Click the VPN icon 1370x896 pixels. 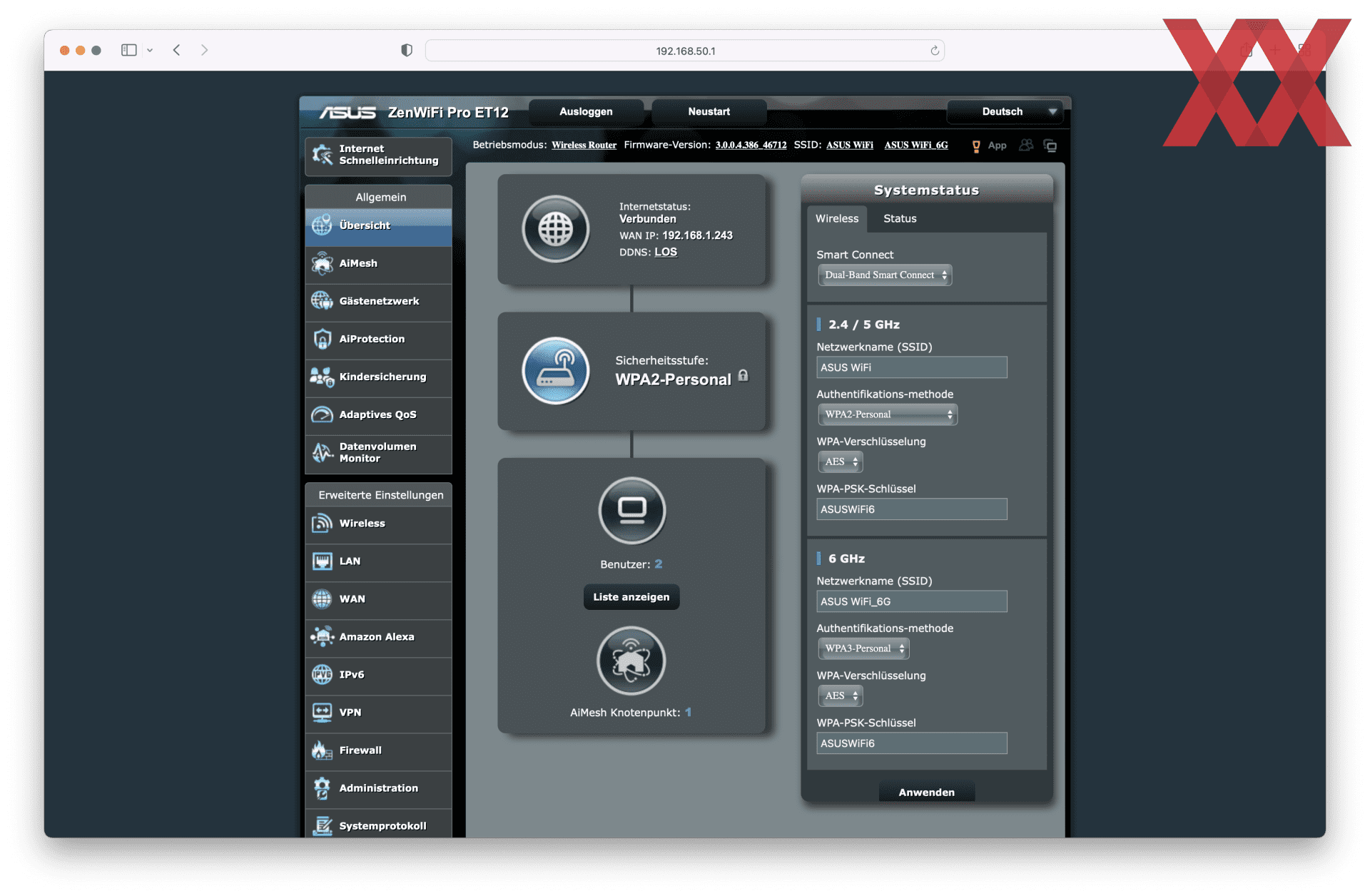(322, 713)
